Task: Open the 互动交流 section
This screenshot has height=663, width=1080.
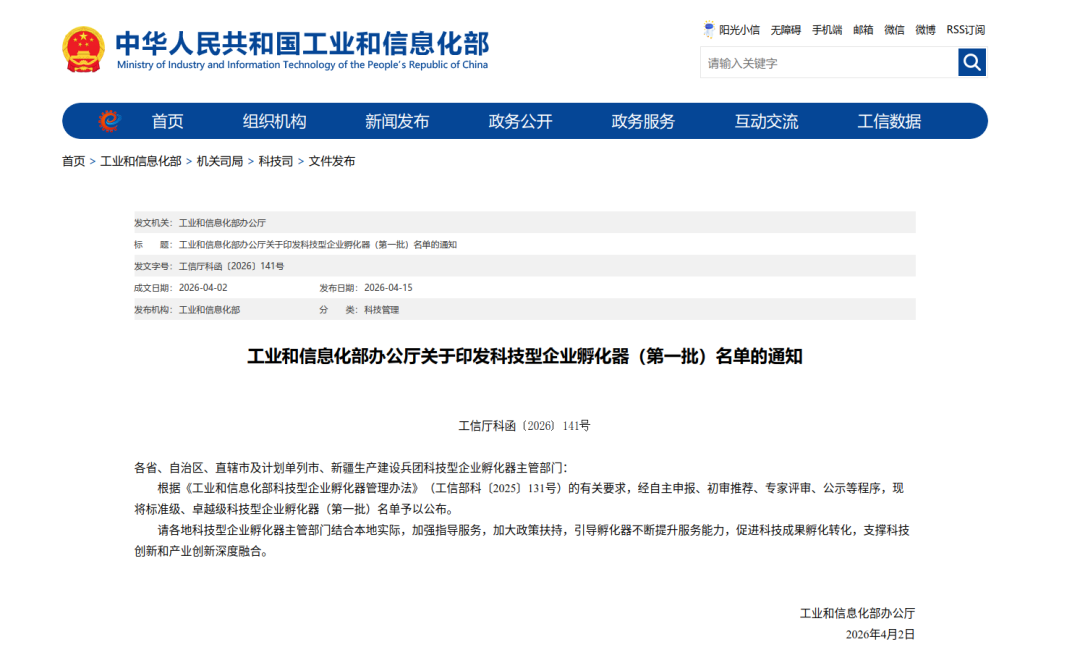Action: (x=766, y=121)
